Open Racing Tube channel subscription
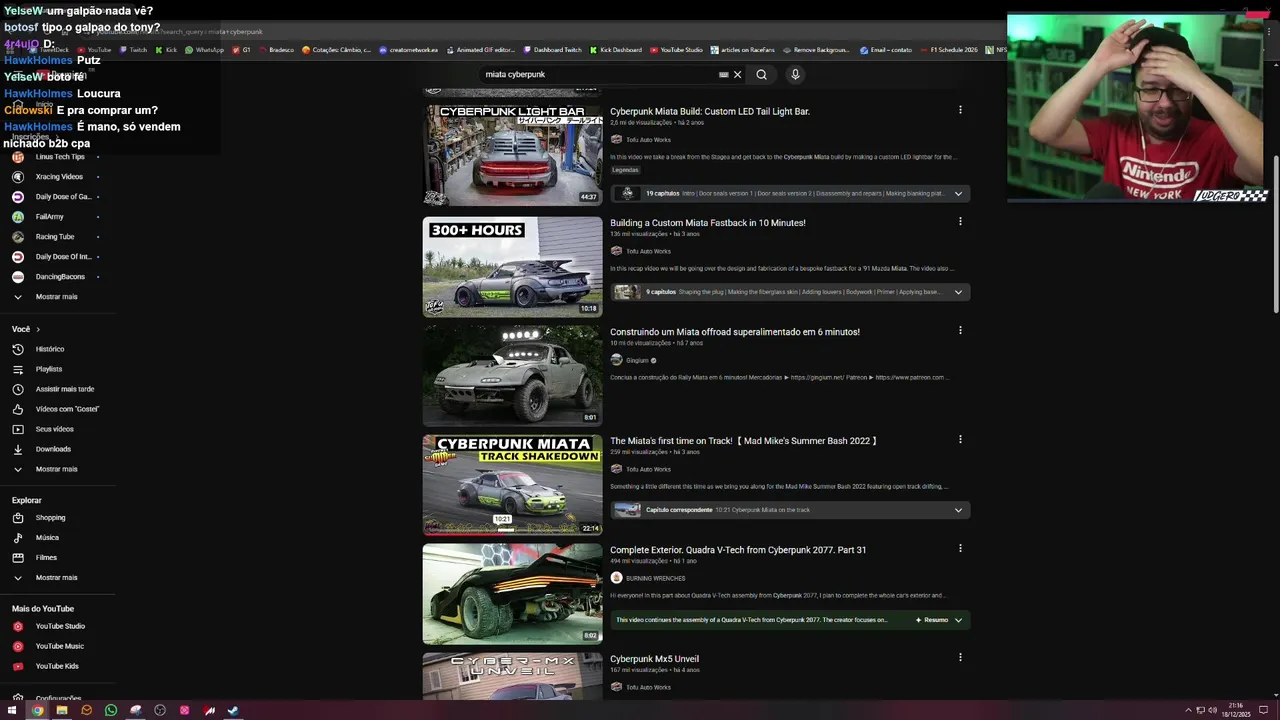The image size is (1280, 720). pos(54,237)
